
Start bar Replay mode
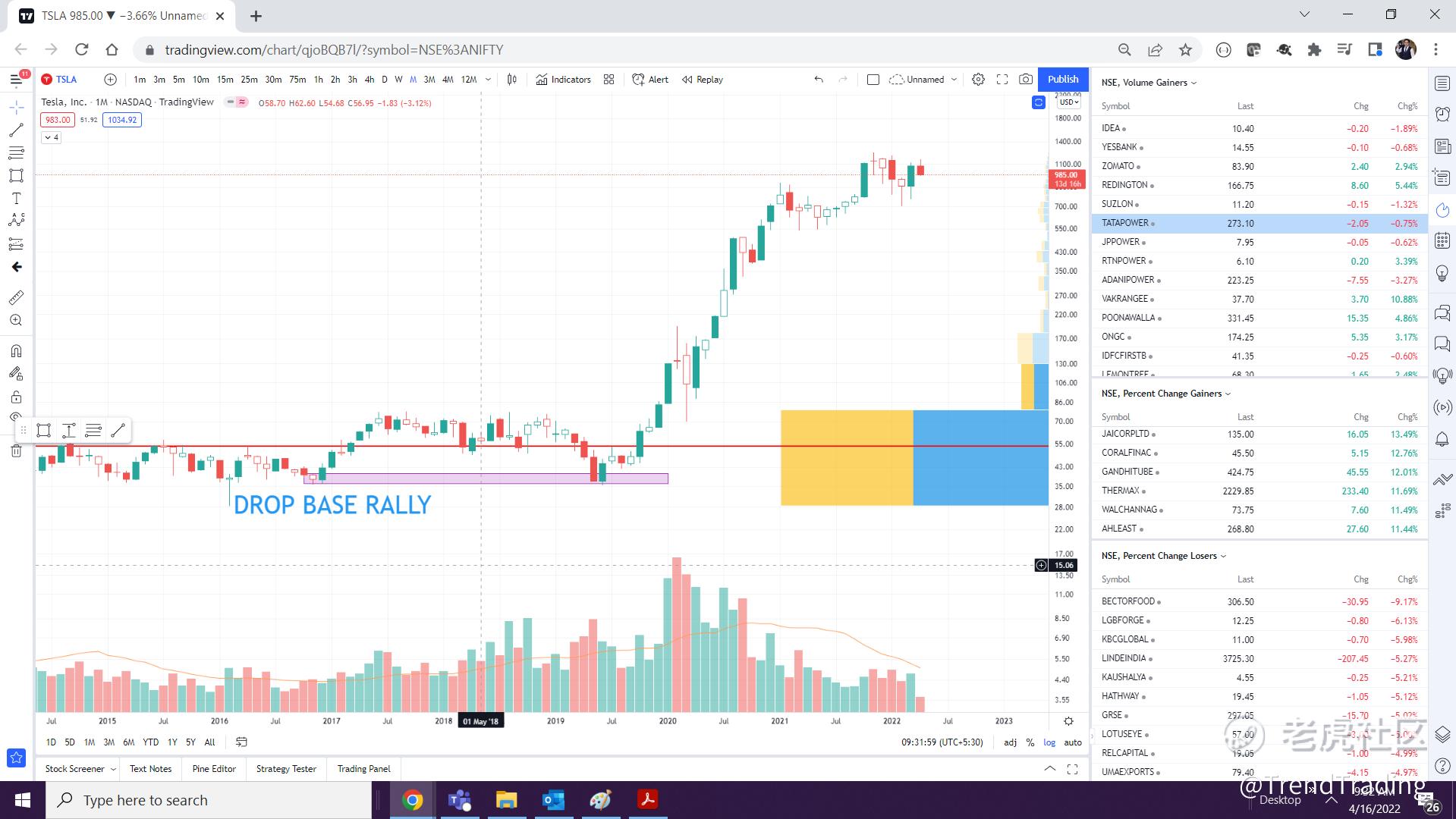click(703, 80)
